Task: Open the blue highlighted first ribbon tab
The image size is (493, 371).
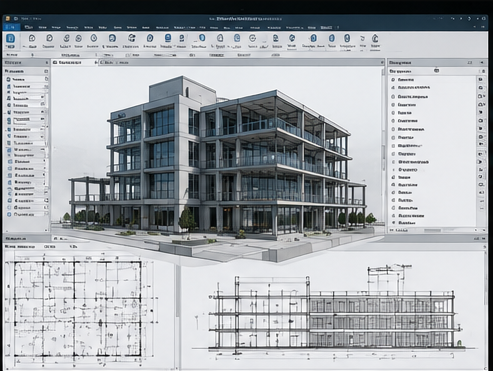Action: (11, 27)
